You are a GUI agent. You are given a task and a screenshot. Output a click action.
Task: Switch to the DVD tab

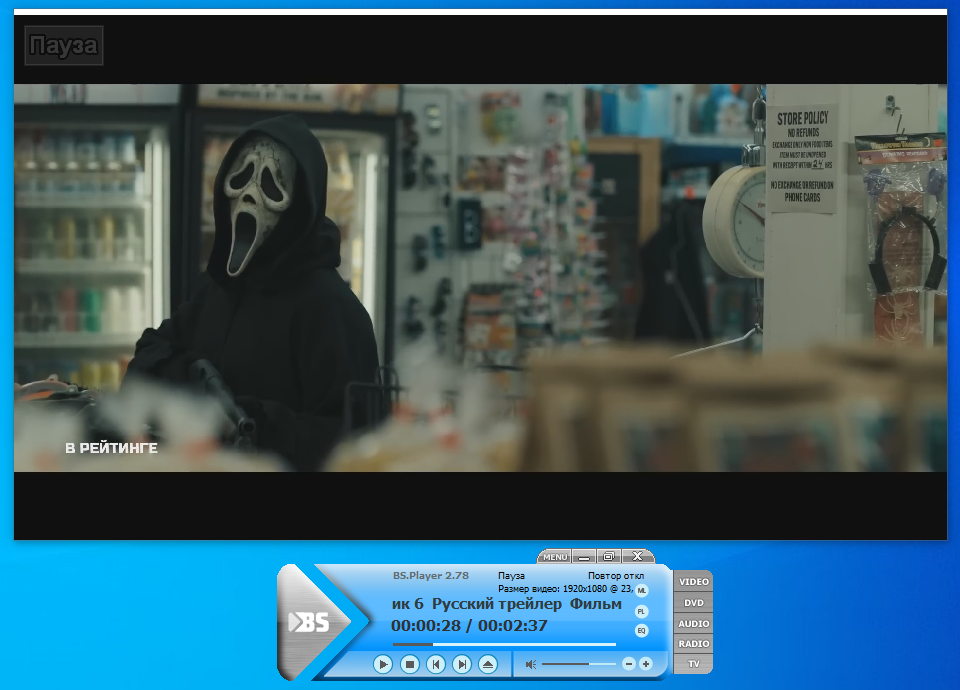694,602
